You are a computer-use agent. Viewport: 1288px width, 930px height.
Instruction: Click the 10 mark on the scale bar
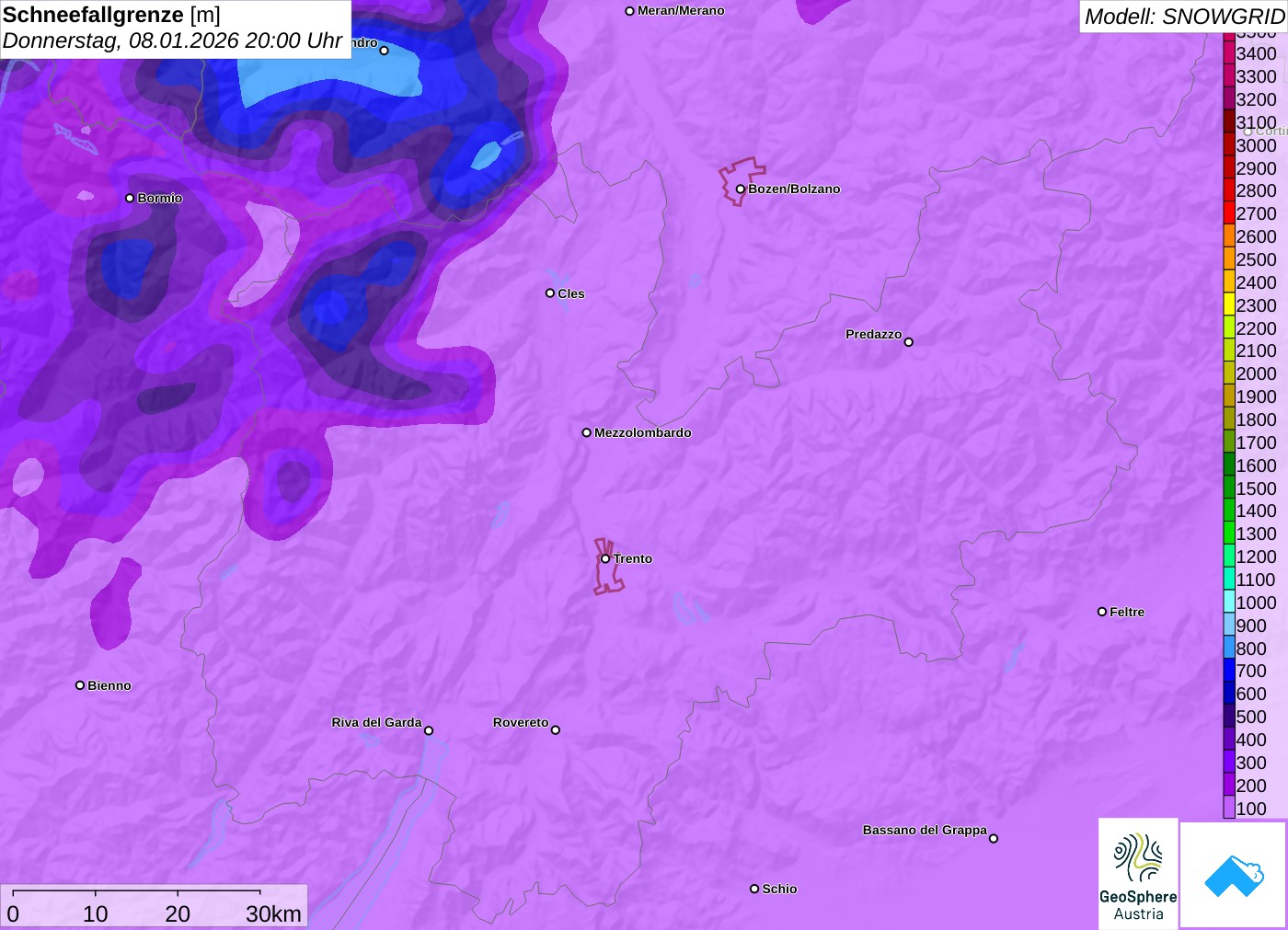tap(96, 913)
